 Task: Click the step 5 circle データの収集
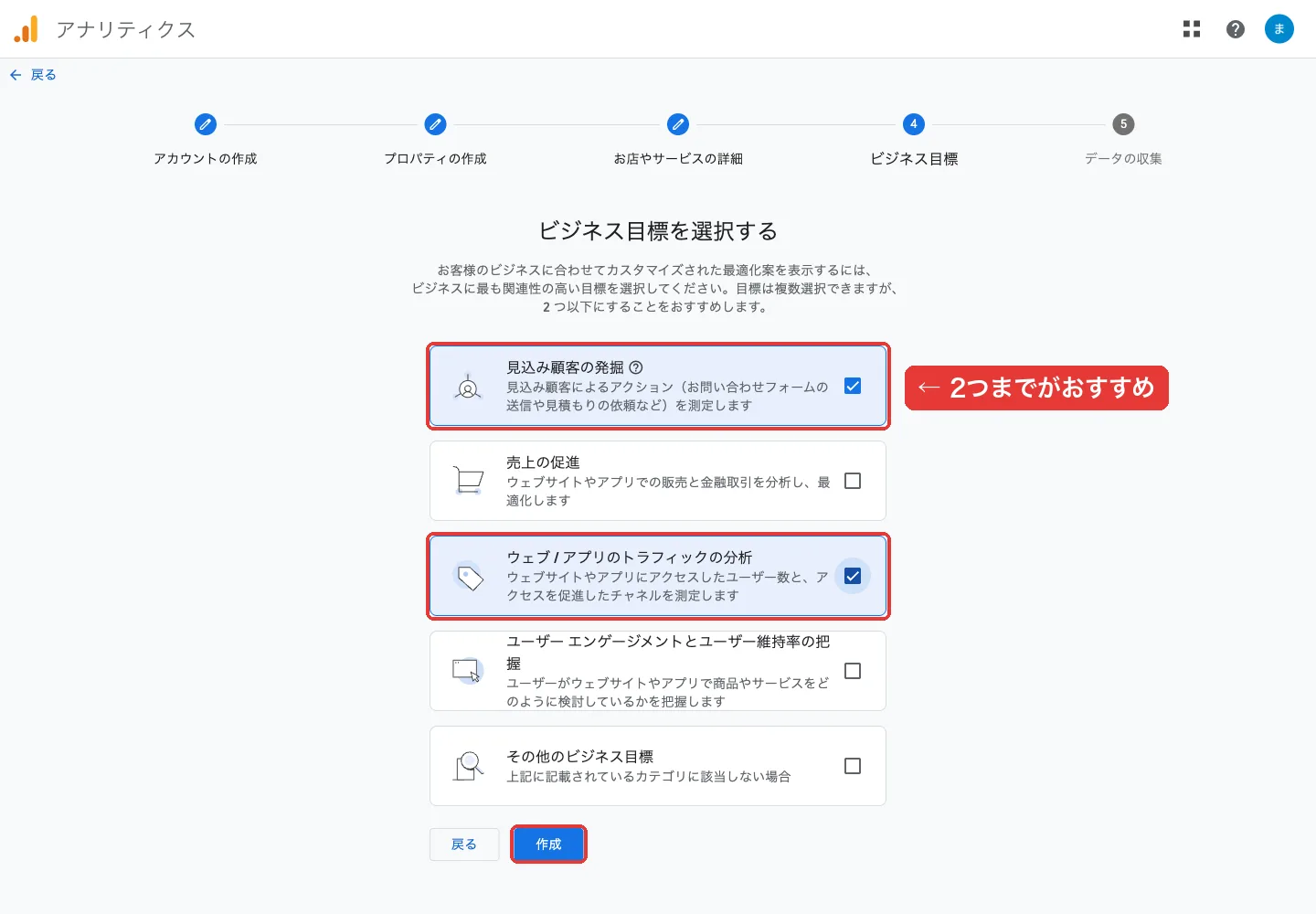tap(1123, 124)
